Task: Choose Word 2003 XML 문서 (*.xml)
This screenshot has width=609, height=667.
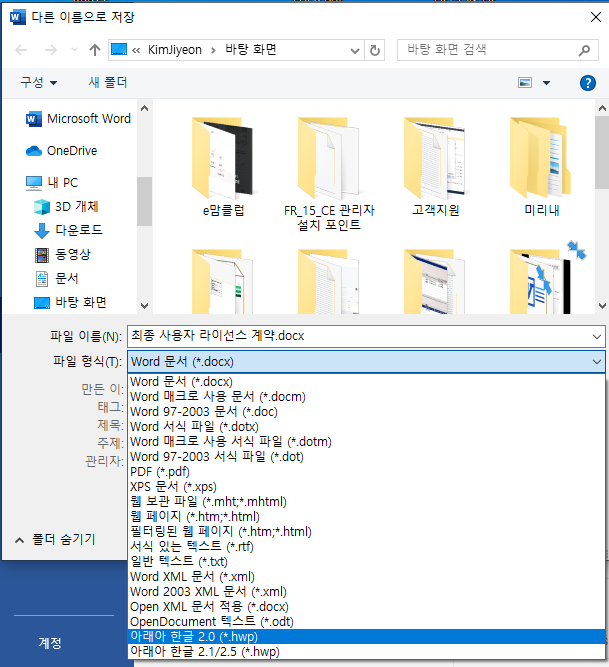Action: 366,592
